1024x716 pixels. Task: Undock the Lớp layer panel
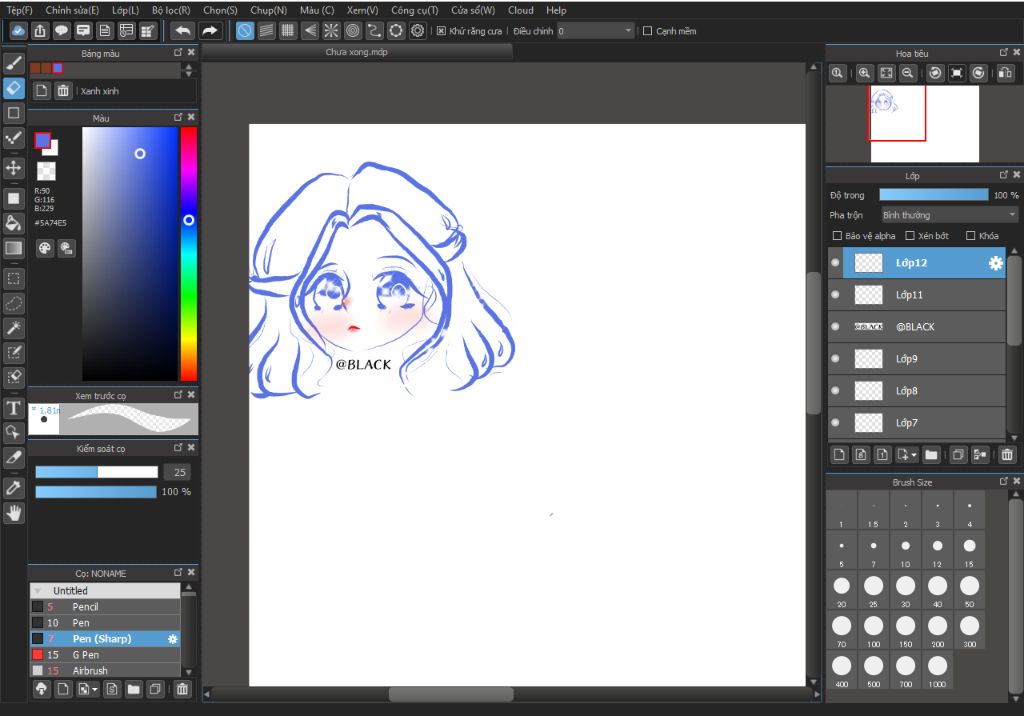tap(1004, 174)
